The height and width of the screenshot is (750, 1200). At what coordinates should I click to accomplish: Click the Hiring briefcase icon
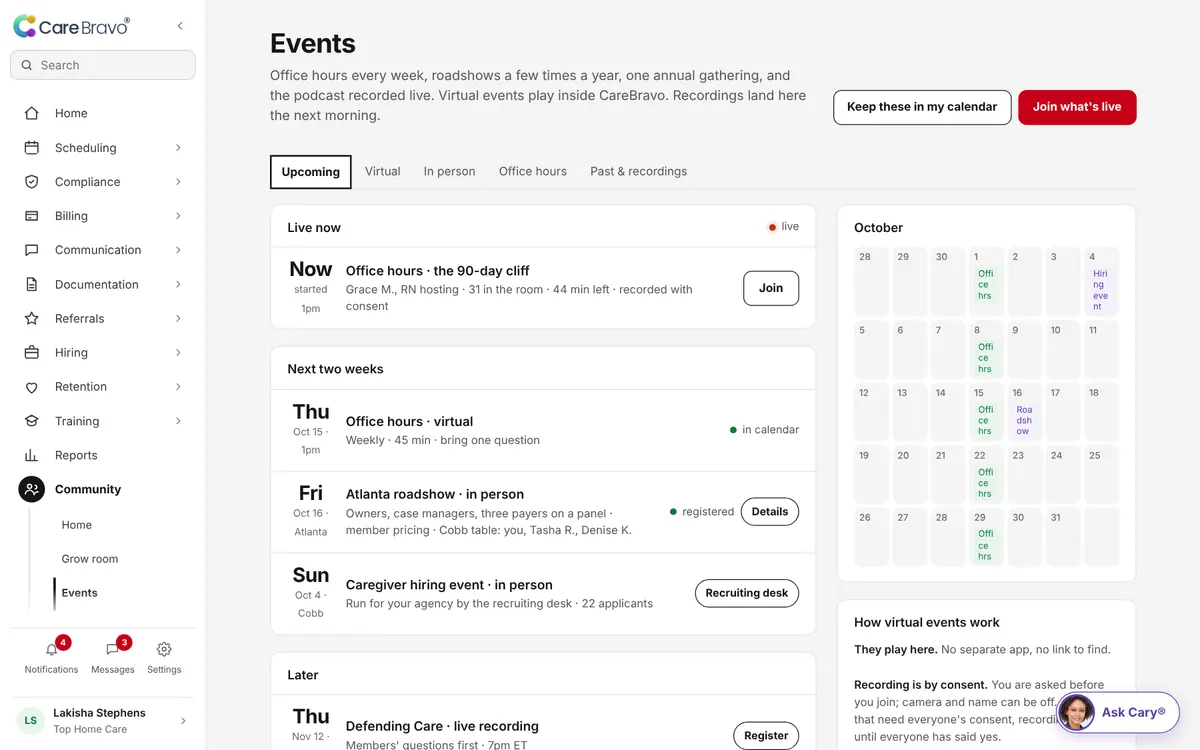(x=32, y=352)
